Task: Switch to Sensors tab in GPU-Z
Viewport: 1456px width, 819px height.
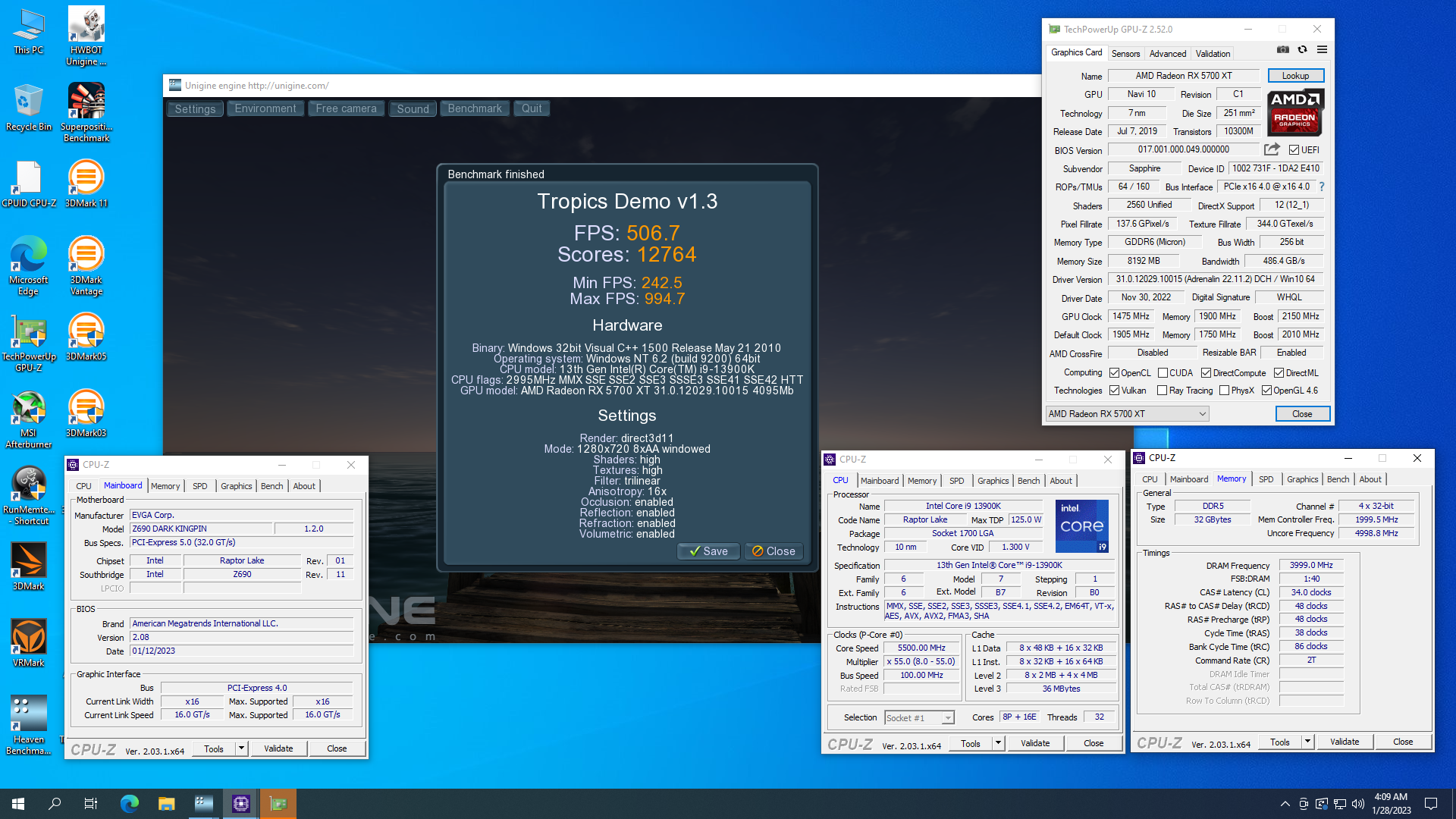Action: pos(1125,53)
